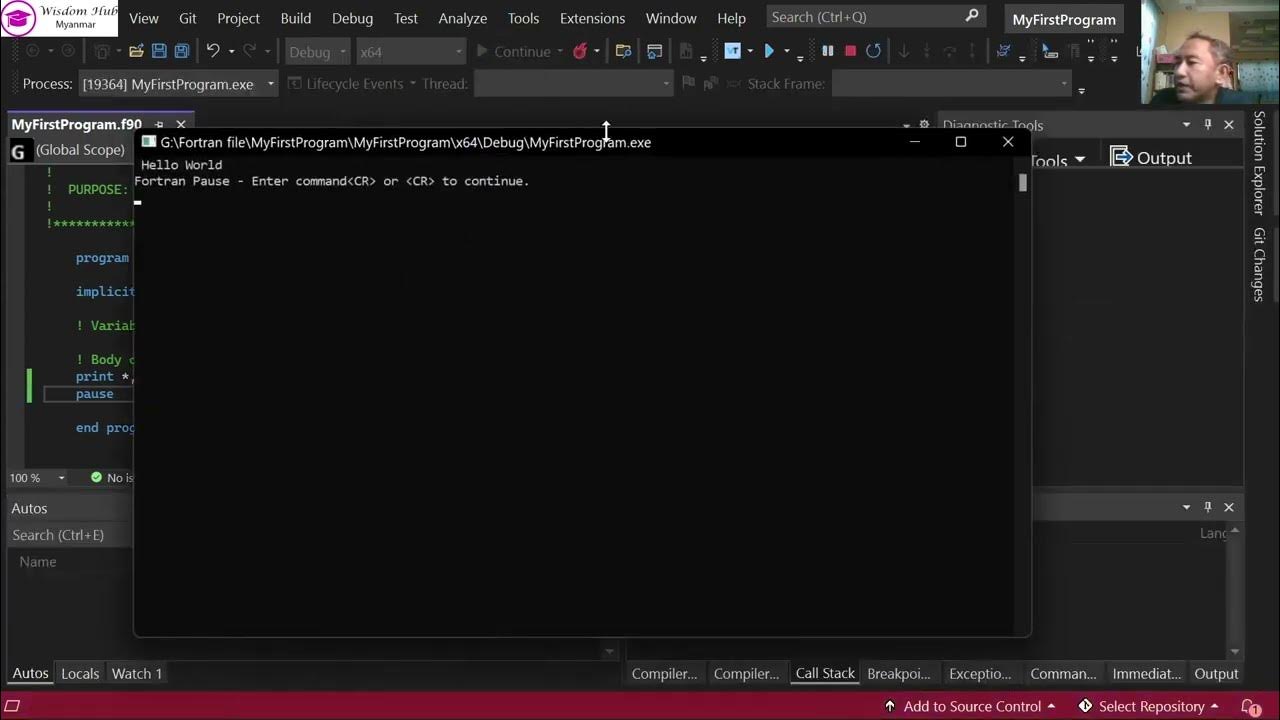Click the red Stop Debugging icon
This screenshot has width=1280, height=720.
(x=850, y=51)
